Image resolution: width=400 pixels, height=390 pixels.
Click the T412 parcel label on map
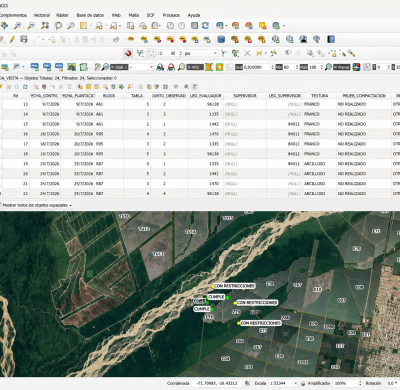tap(144, 229)
